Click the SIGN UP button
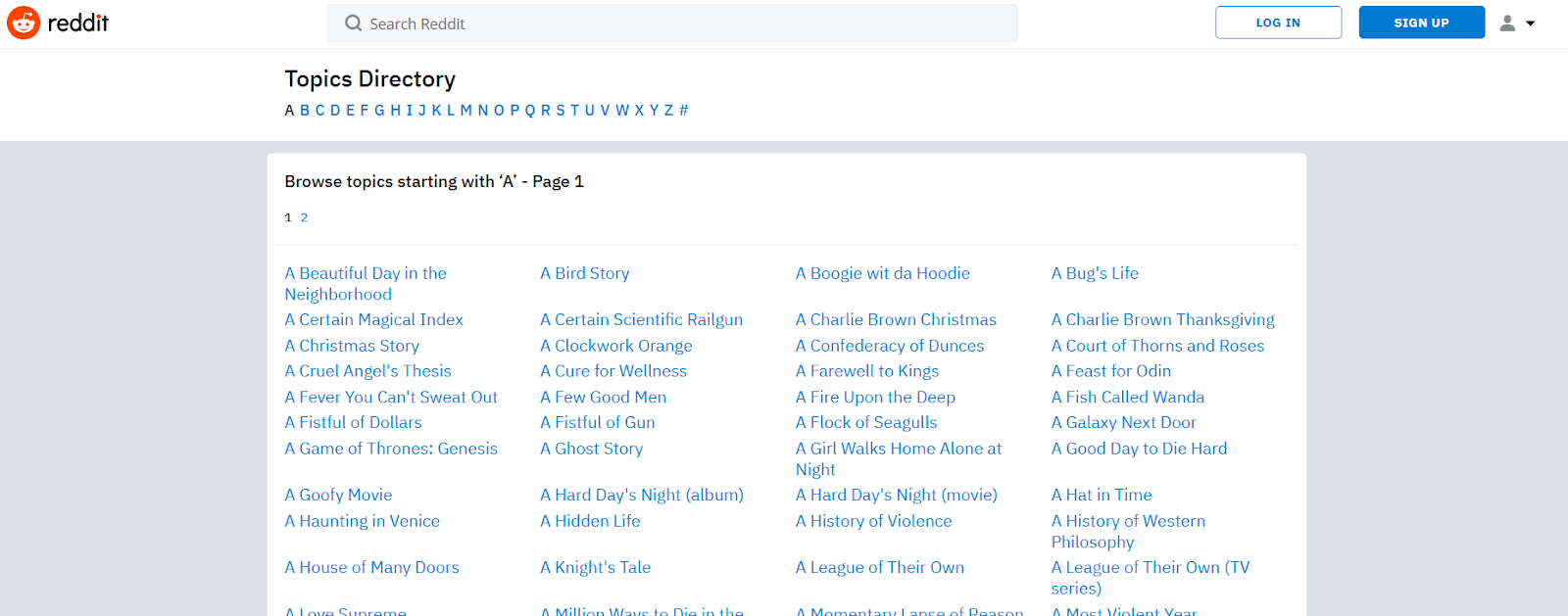 pyautogui.click(x=1421, y=23)
